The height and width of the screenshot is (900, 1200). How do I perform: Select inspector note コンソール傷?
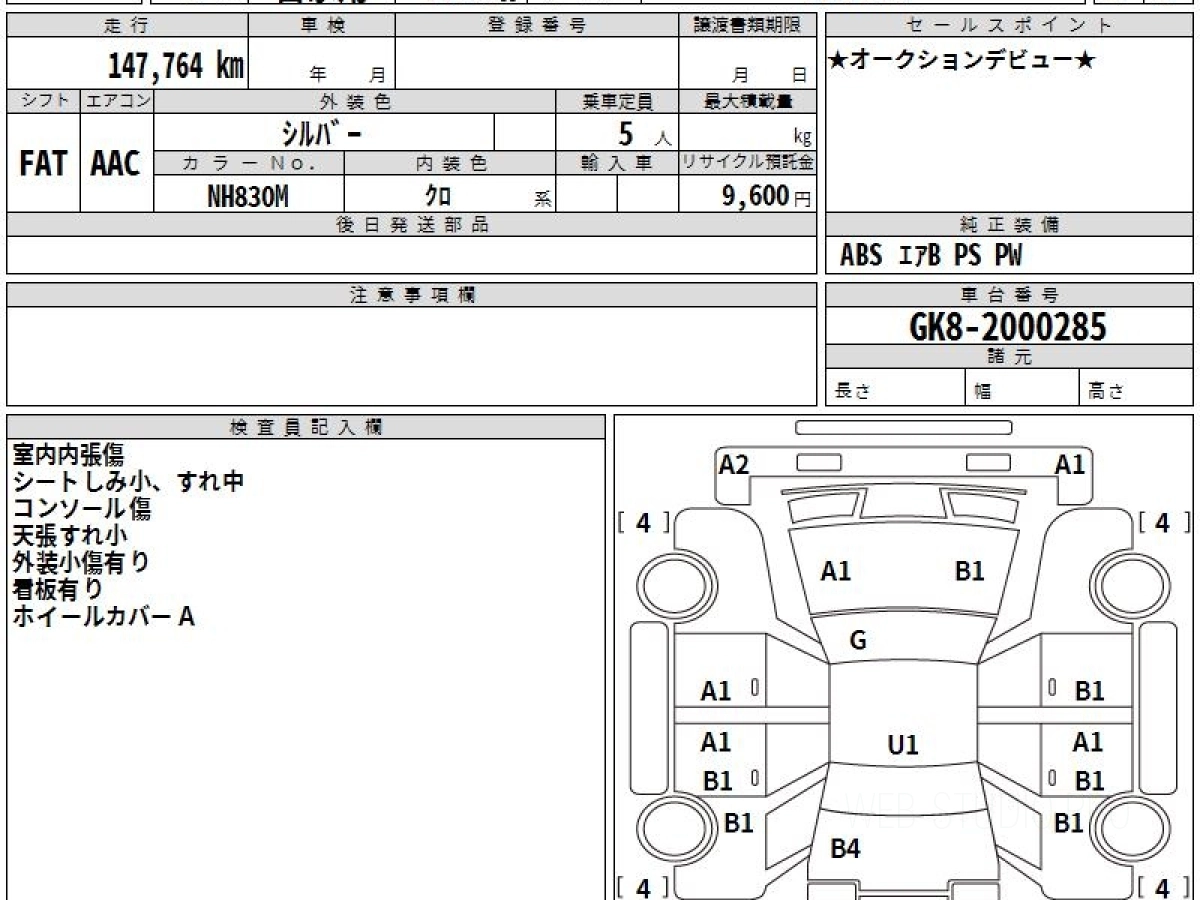[82, 508]
